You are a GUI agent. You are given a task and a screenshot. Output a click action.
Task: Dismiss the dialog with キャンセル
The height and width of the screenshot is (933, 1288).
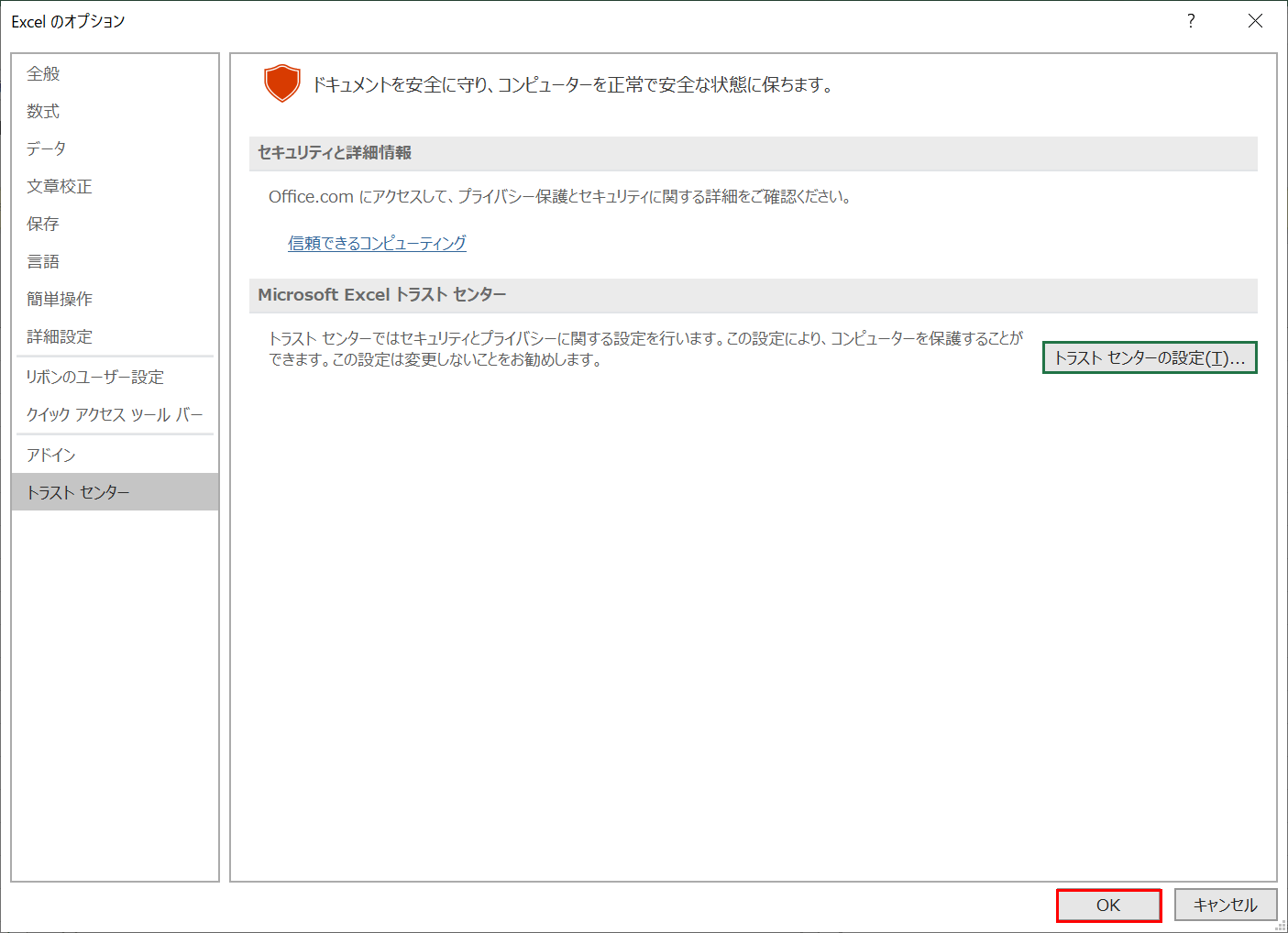1226,905
